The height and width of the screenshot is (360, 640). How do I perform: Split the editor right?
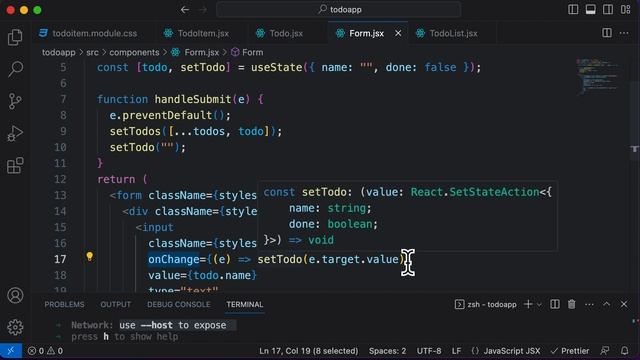(x=607, y=33)
